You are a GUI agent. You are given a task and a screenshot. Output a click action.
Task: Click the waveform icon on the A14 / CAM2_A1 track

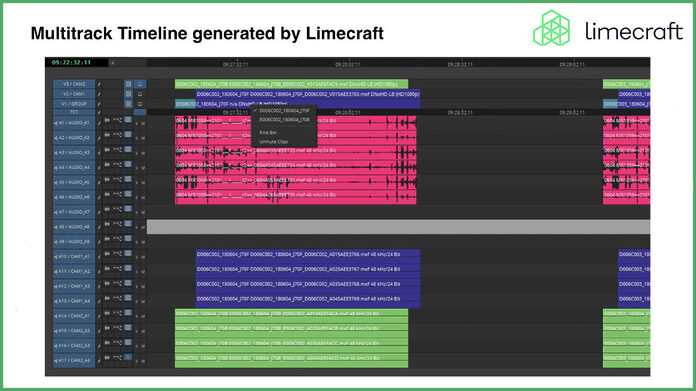(107, 313)
